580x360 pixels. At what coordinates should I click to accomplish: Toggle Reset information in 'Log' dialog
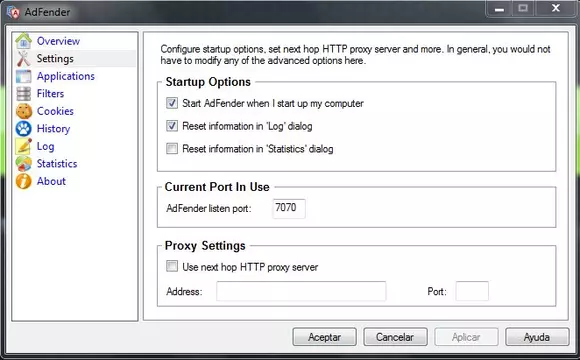172,126
